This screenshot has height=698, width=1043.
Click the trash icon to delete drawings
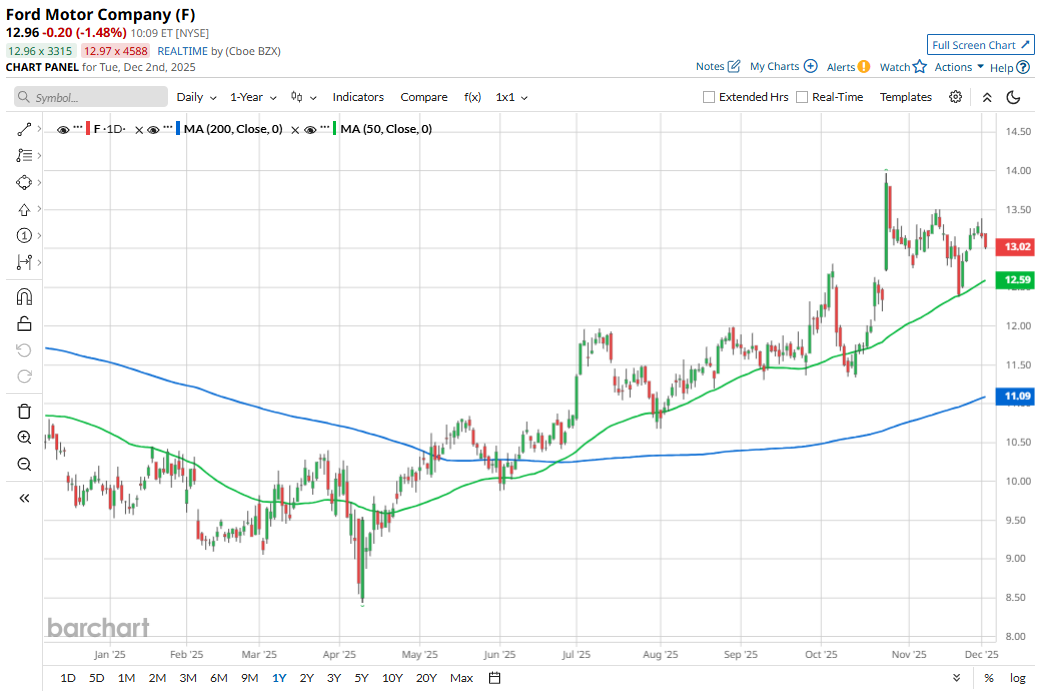click(x=25, y=411)
